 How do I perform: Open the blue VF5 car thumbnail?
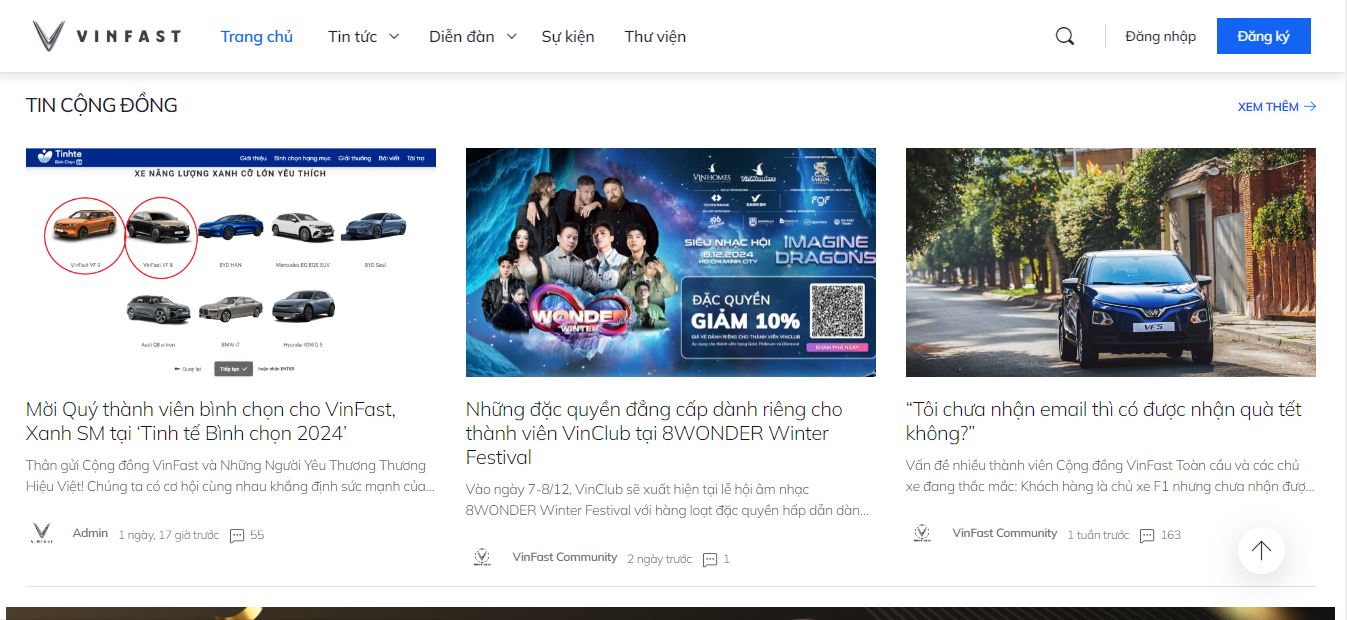click(1111, 262)
